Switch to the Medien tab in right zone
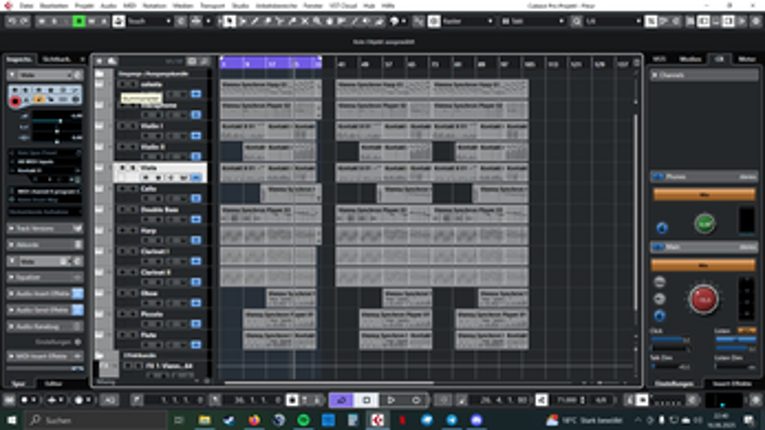This screenshot has height=430, width=765. click(690, 59)
